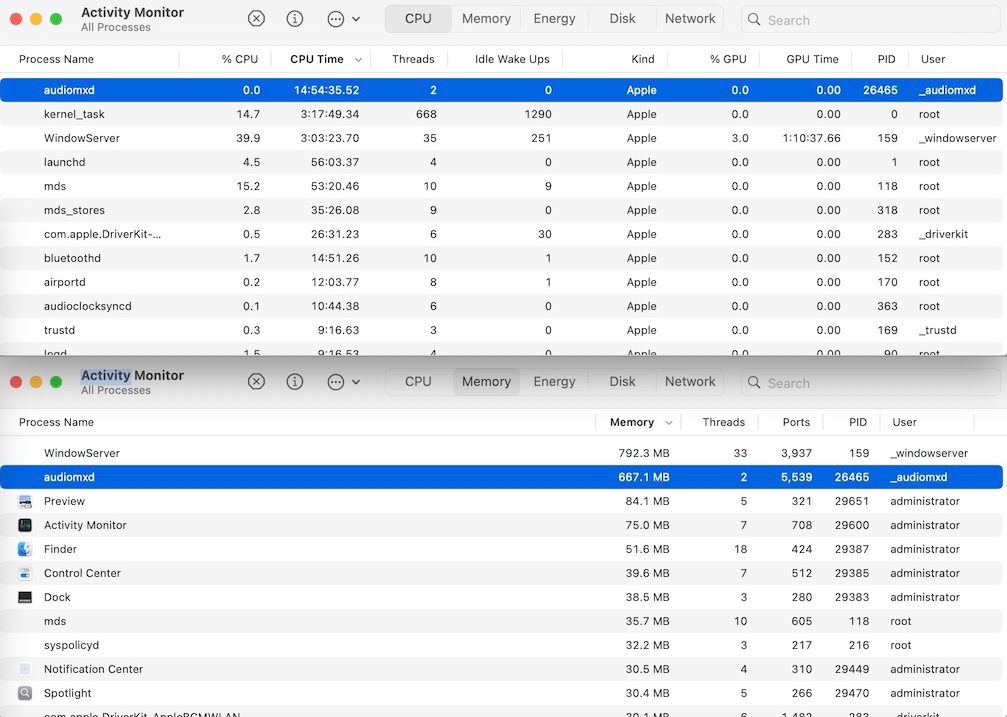Screen dimensions: 1007x717
Task: Select the audioclocksyncd process row
Action: coord(502,306)
